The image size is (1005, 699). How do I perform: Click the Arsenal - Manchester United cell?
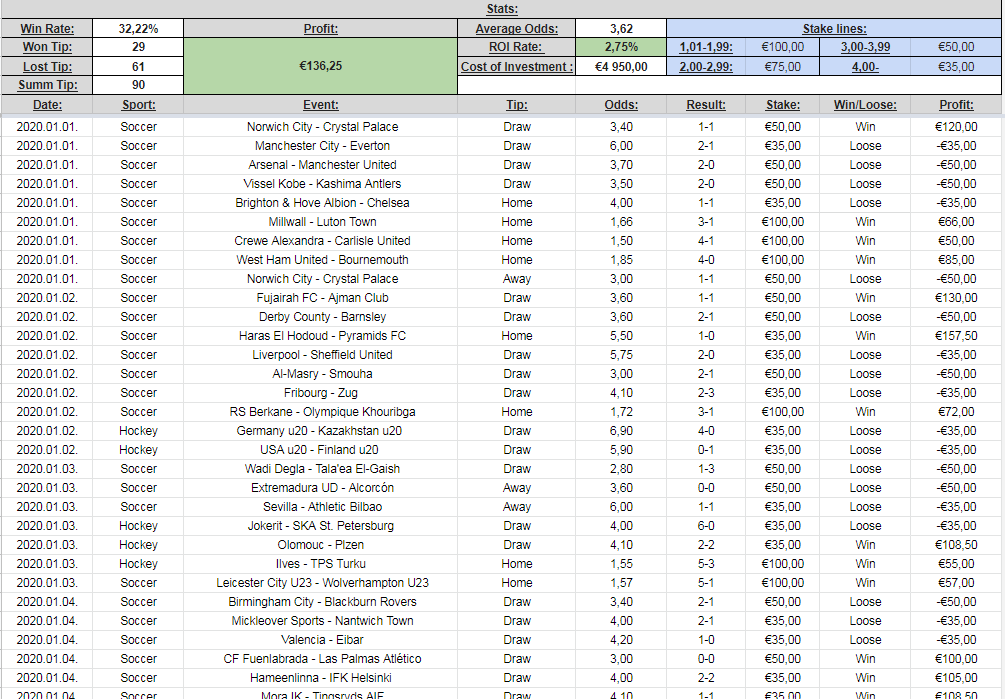pos(322,165)
